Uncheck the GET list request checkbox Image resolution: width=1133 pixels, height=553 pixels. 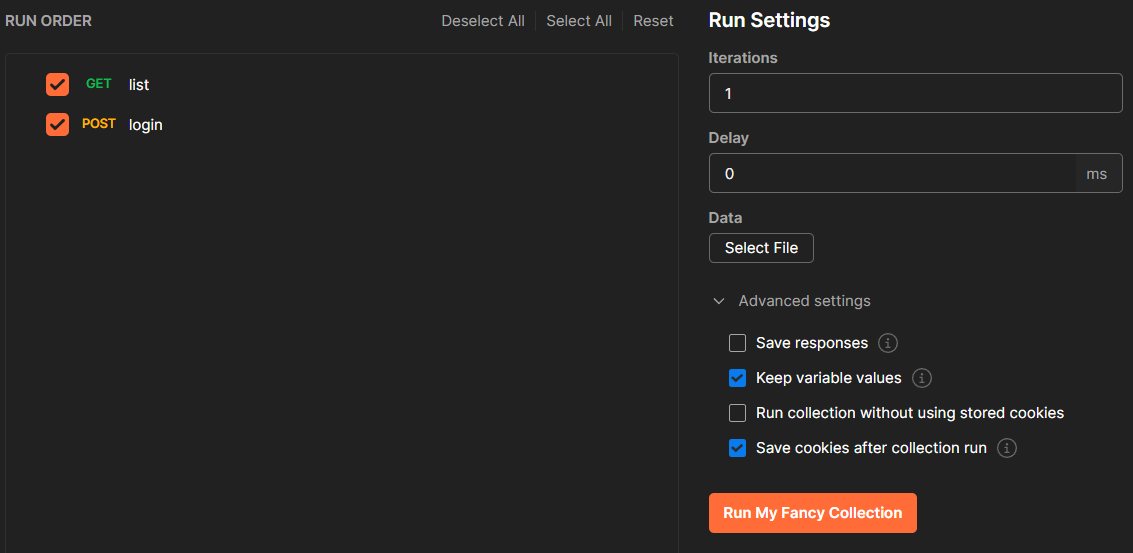(57, 85)
